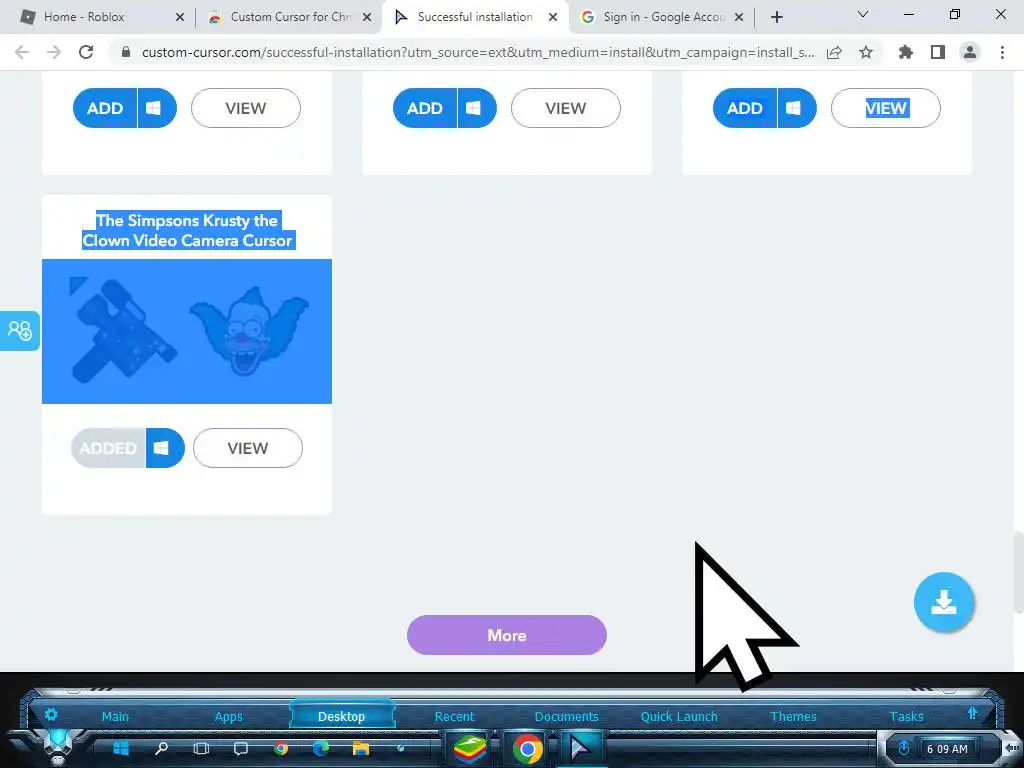Open the Chrome profile menu
The height and width of the screenshot is (768, 1024).
970,52
